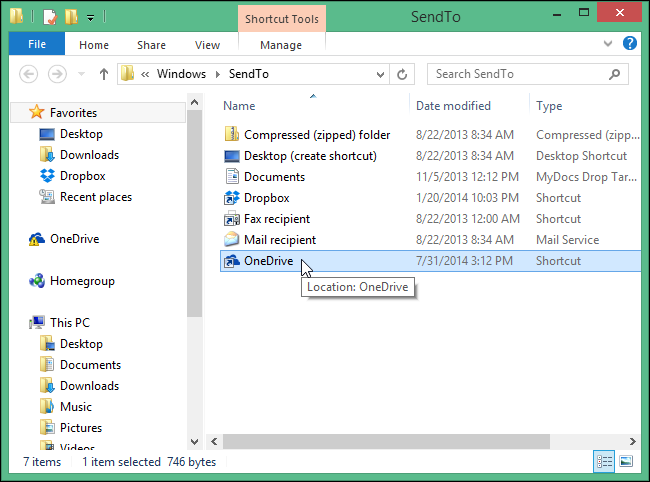Switch to the Share ribbon tab
Screen dimensions: 650x482
(x=151, y=45)
